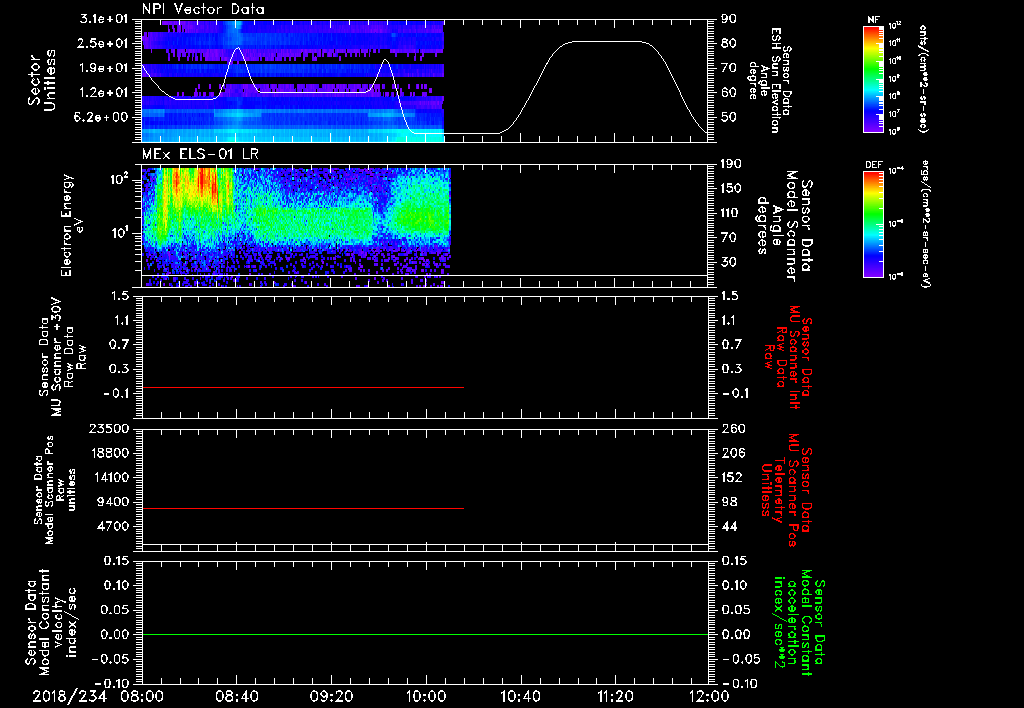1024x708 pixels.
Task: Click the 12:00 time tick label
Action: click(710, 696)
